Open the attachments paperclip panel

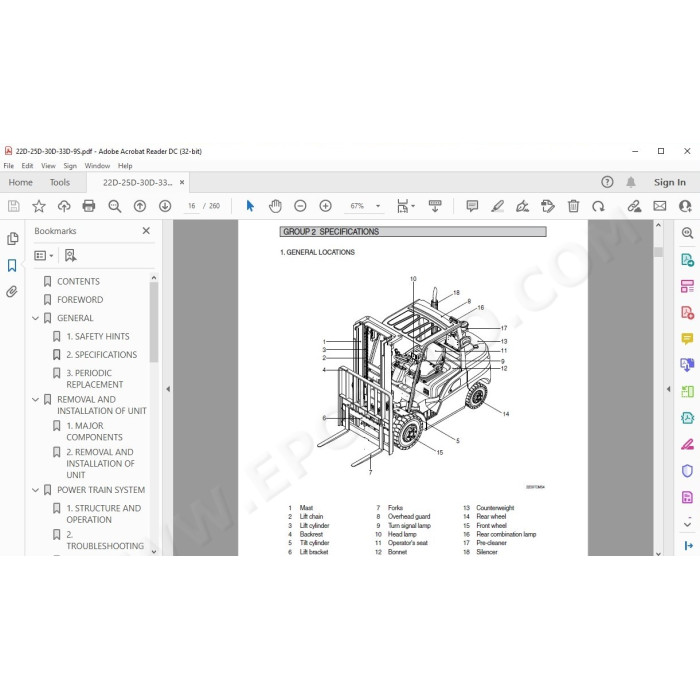coord(12,292)
